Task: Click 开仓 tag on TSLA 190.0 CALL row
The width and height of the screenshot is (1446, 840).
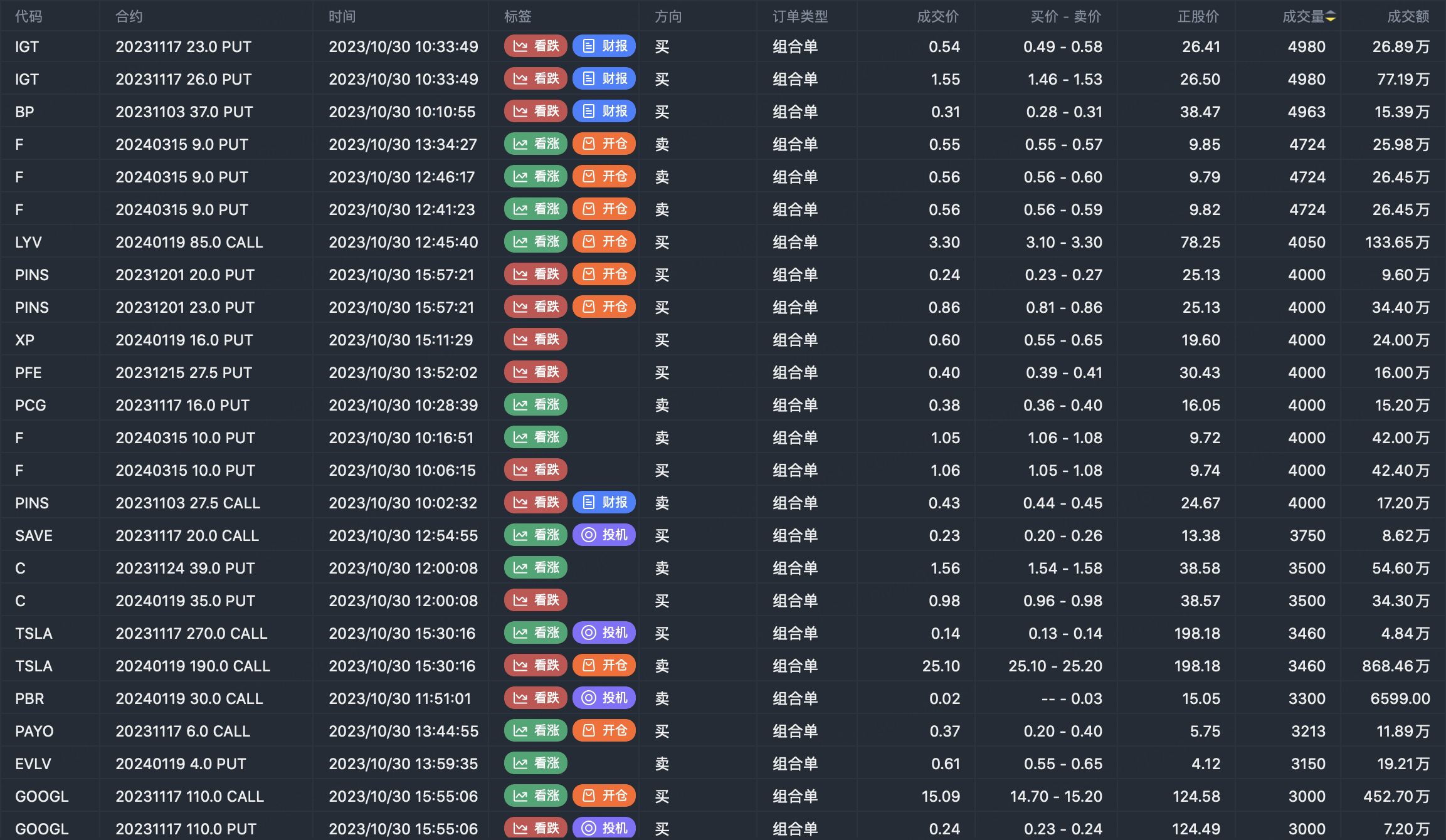Action: [604, 665]
